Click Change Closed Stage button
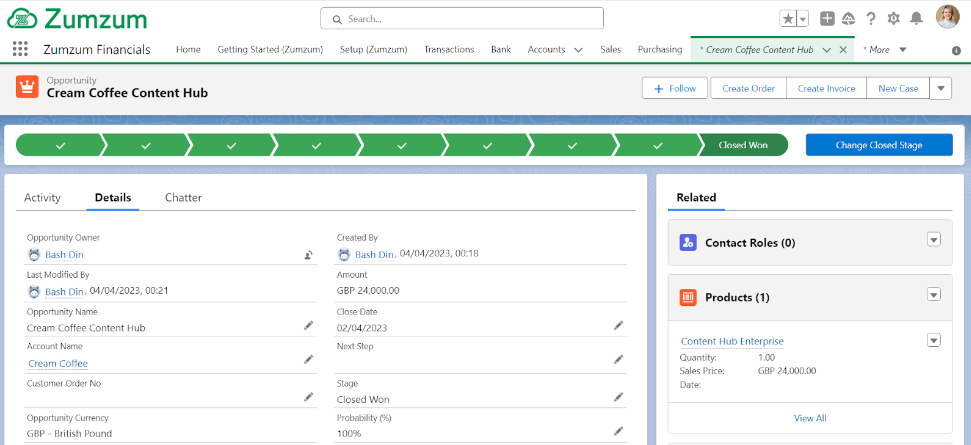 tap(879, 145)
